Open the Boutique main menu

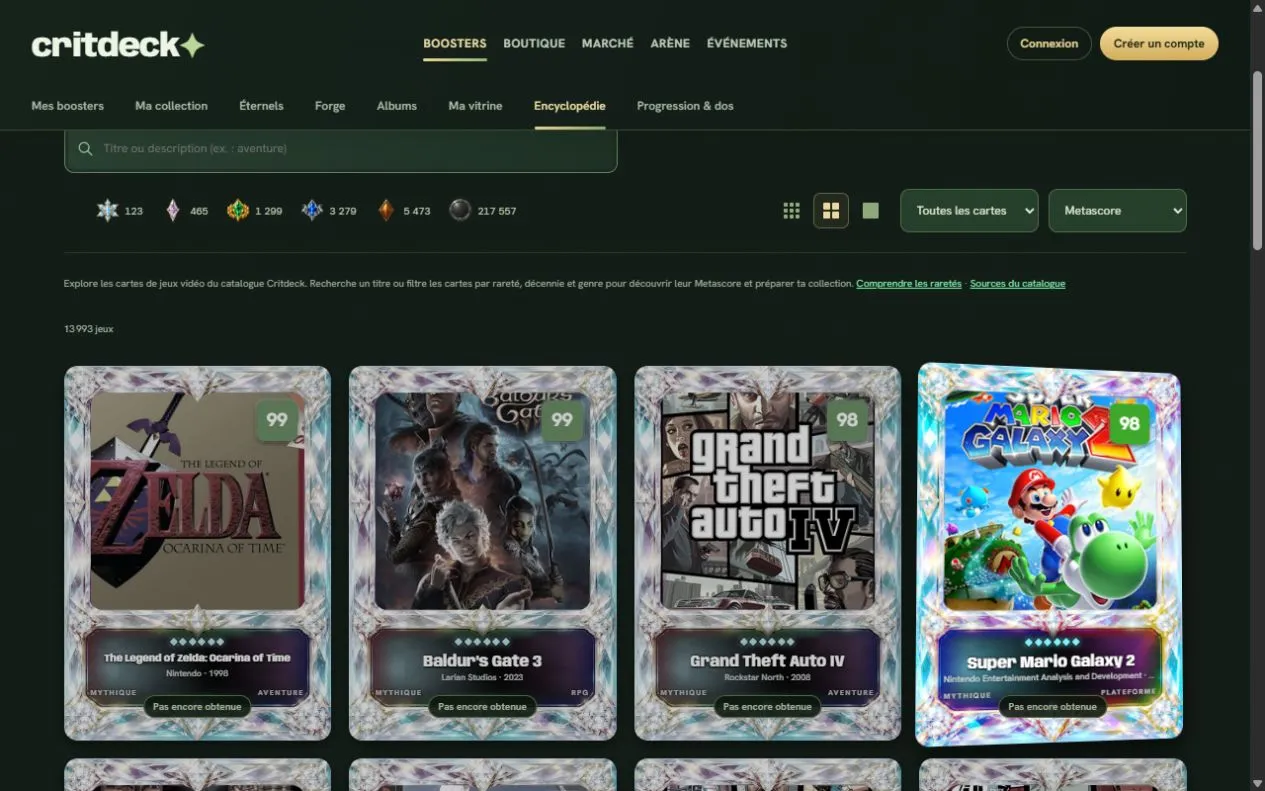click(x=534, y=44)
